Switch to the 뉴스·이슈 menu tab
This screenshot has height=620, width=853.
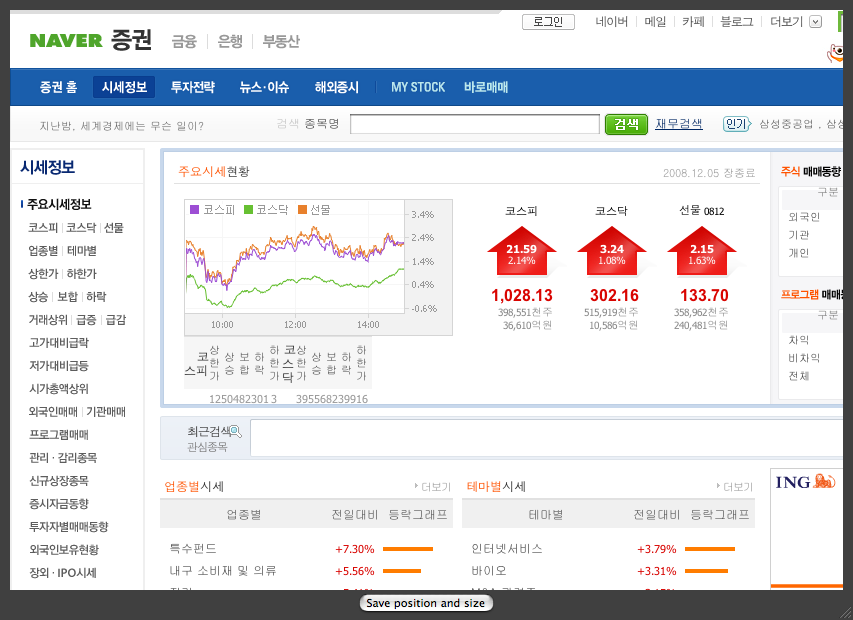[x=264, y=87]
